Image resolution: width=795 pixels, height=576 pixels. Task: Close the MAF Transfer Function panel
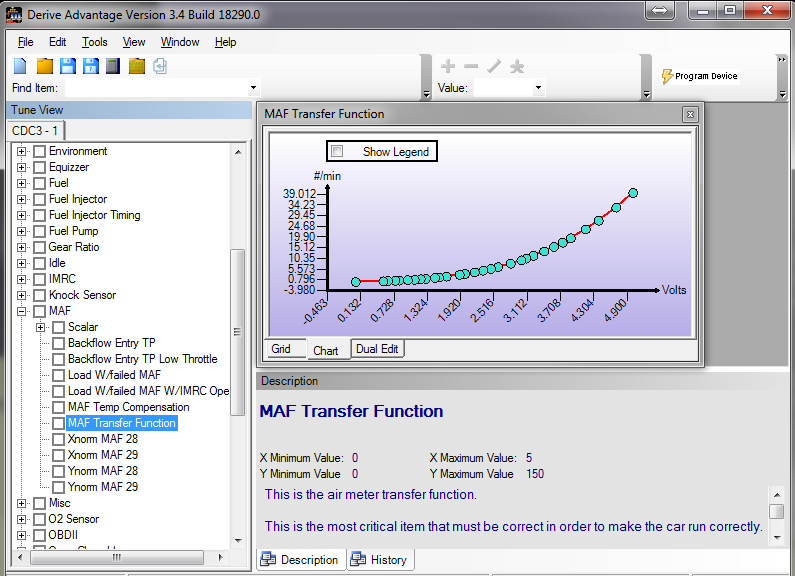click(690, 115)
